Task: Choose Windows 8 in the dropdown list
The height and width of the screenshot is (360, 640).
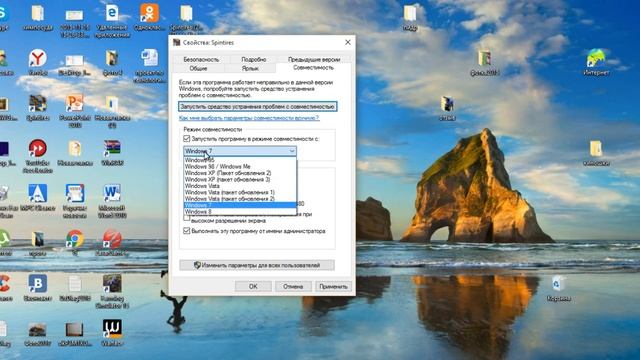Action: (x=240, y=212)
